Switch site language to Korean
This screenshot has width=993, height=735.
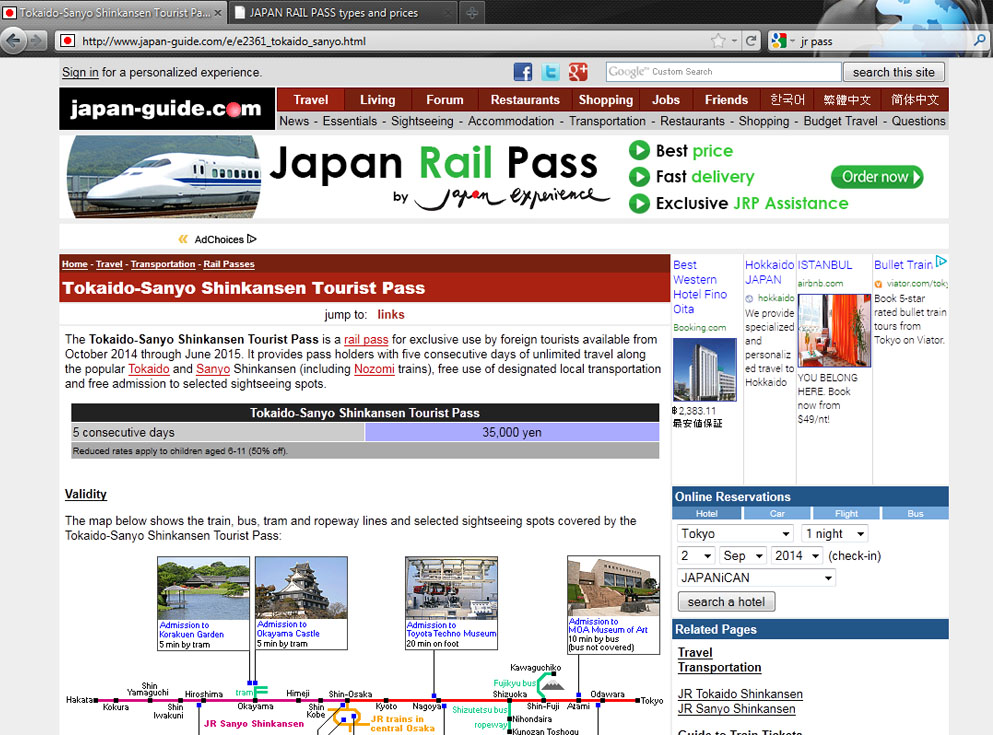(x=787, y=99)
